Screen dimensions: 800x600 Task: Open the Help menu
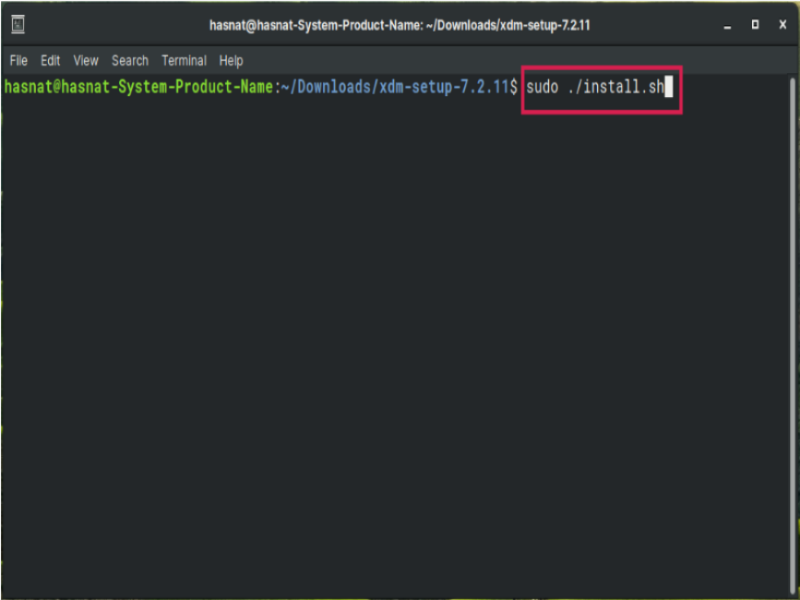231,61
